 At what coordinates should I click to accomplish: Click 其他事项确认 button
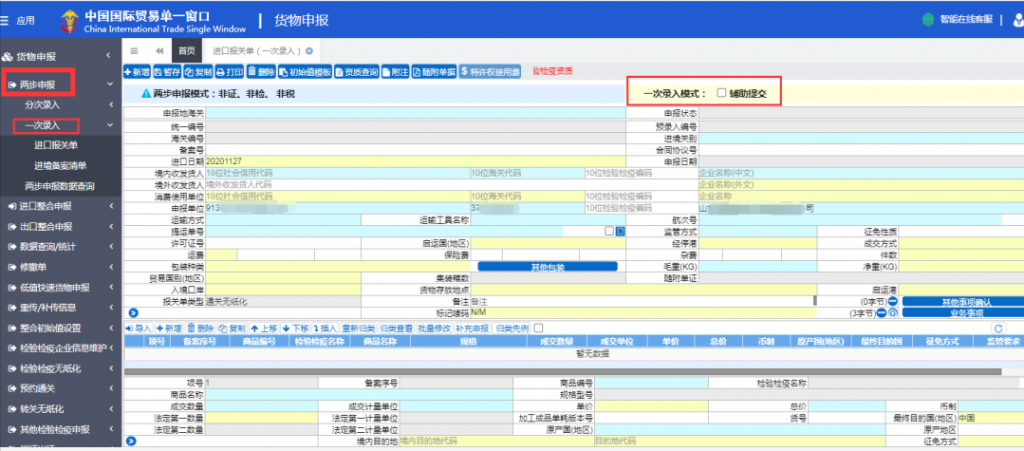click(963, 302)
